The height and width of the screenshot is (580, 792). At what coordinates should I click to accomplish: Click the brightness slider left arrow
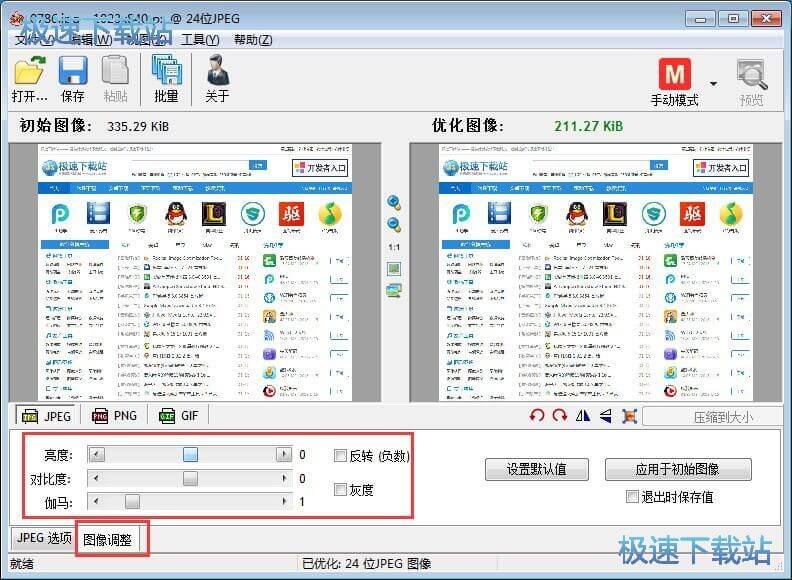[x=96, y=454]
